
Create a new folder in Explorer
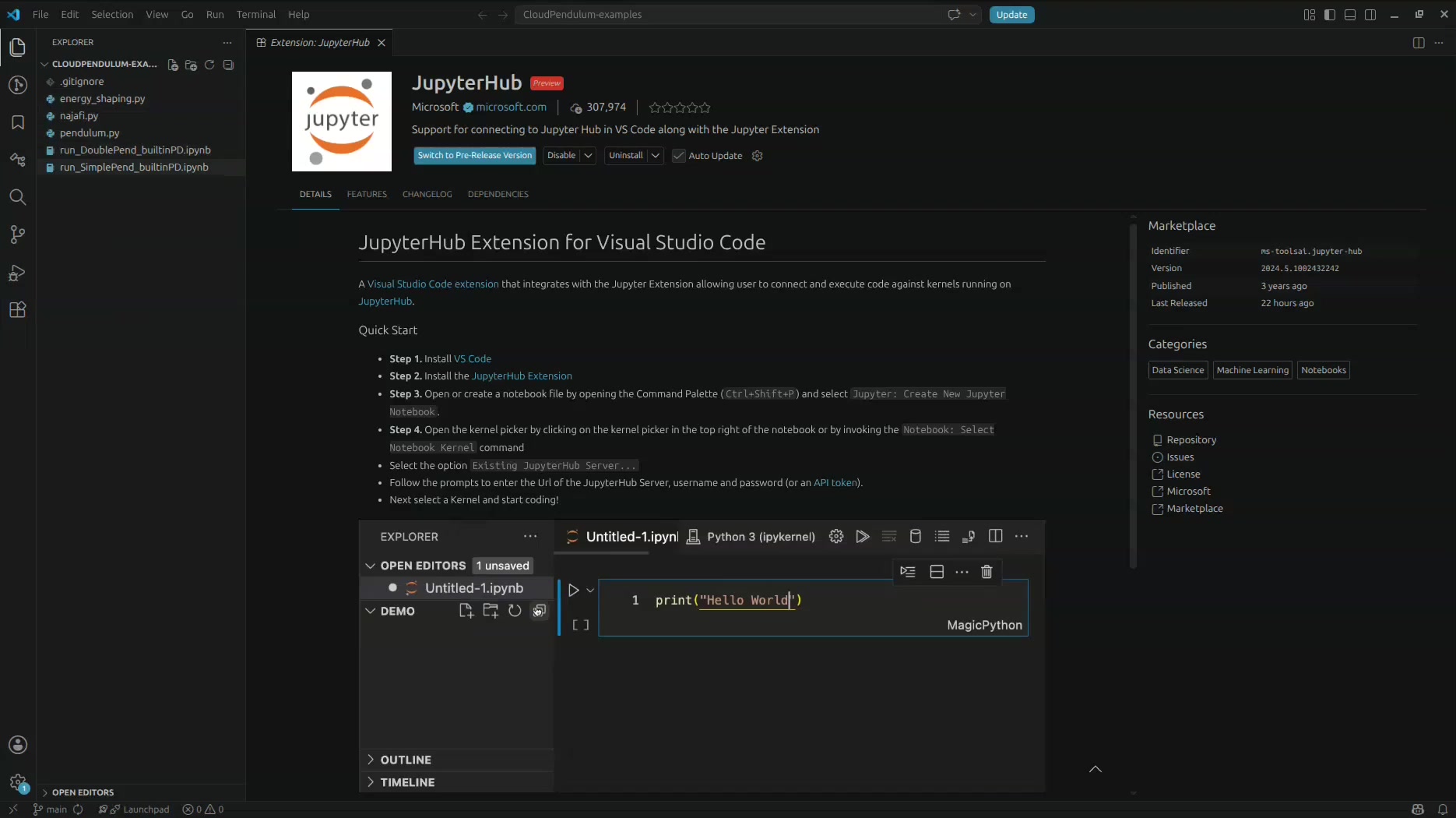191,65
